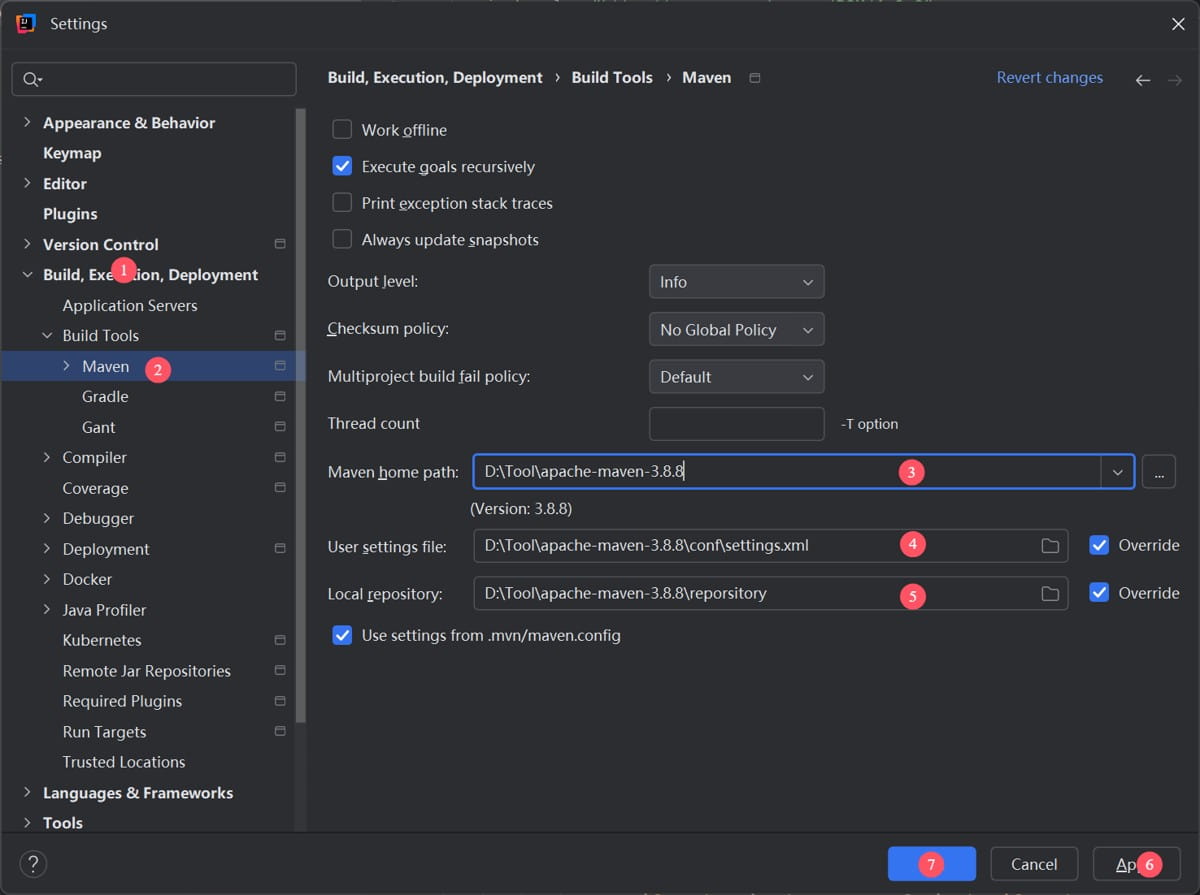Enable Print exception stack traces
This screenshot has width=1200, height=895.
tap(342, 203)
